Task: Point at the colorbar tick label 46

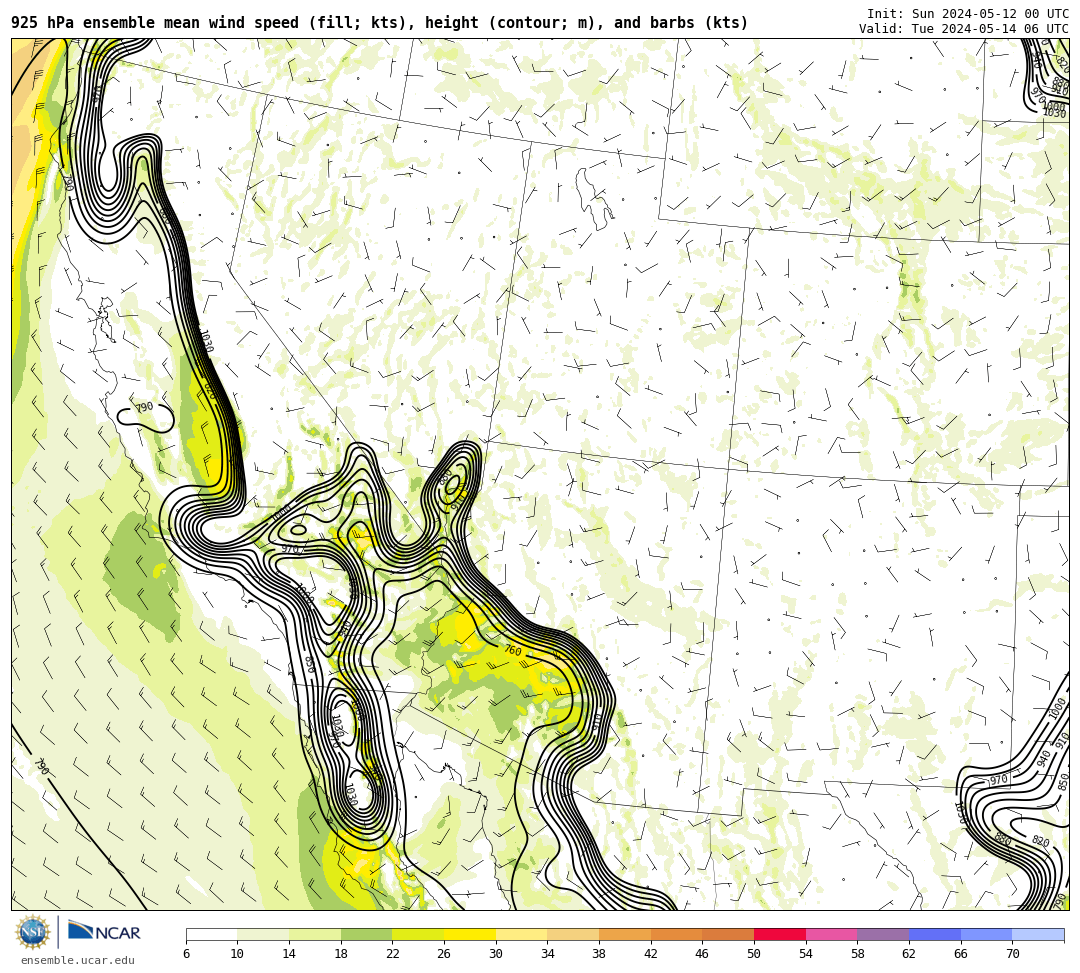Action: click(x=702, y=954)
